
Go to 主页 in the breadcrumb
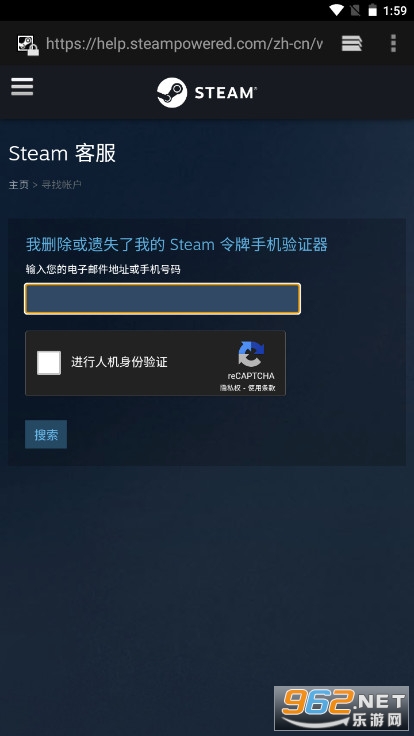[x=19, y=185]
